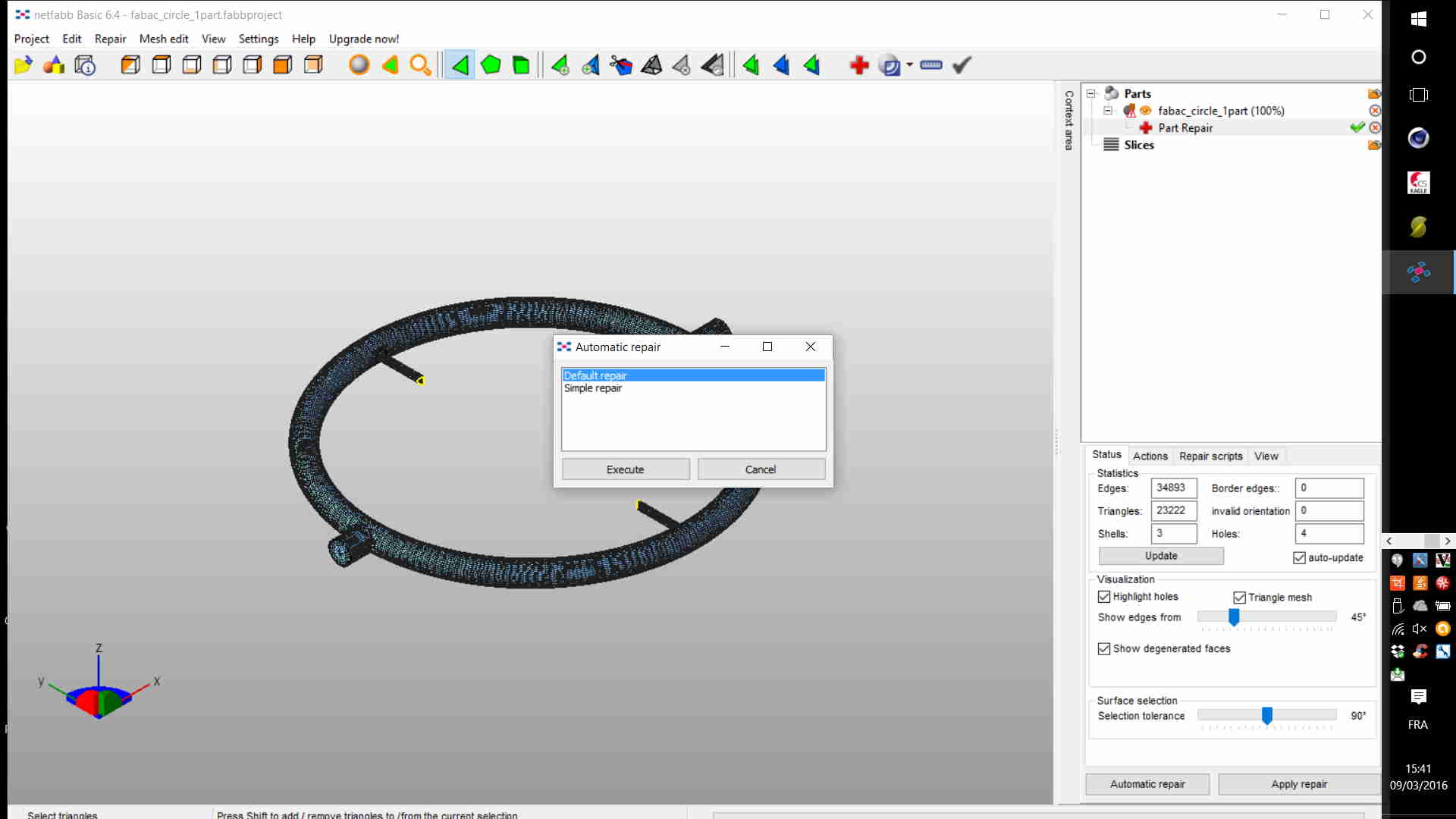Select the triangle selection mode icon
Screen dimensions: 1456x819
(460, 65)
